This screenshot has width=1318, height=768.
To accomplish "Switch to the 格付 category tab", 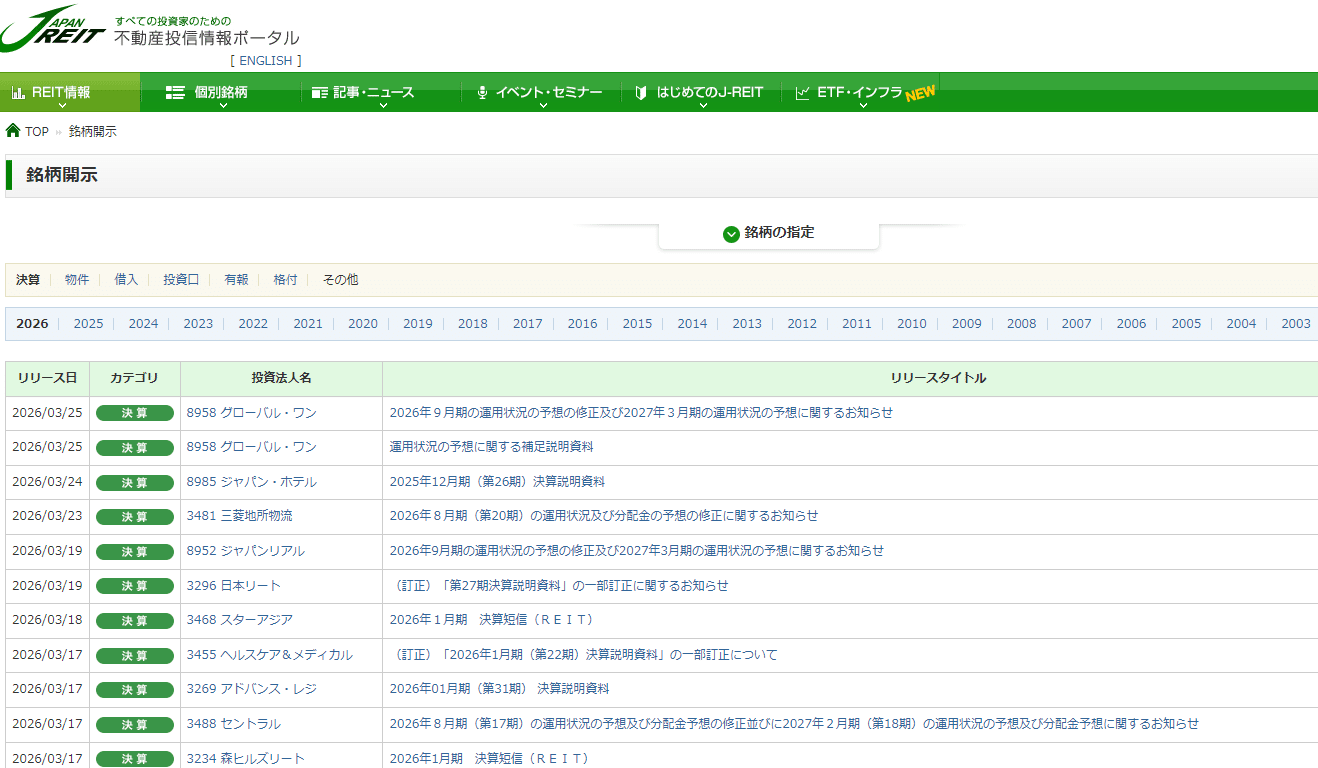I will point(285,280).
